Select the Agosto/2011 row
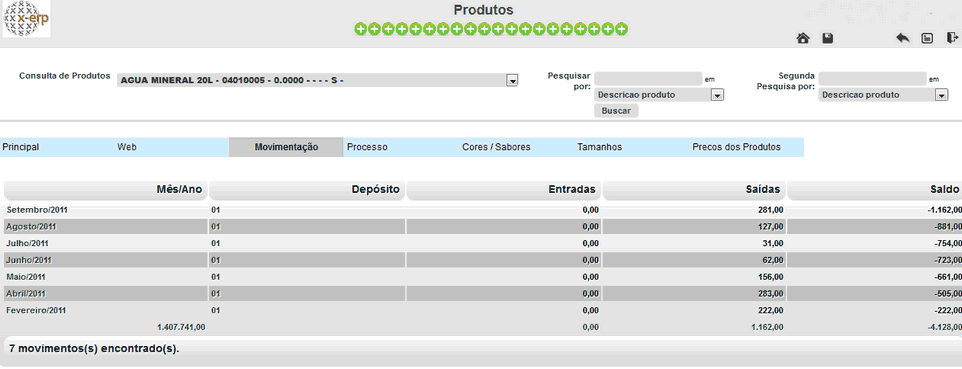Image resolution: width=962 pixels, height=369 pixels. [x=481, y=227]
